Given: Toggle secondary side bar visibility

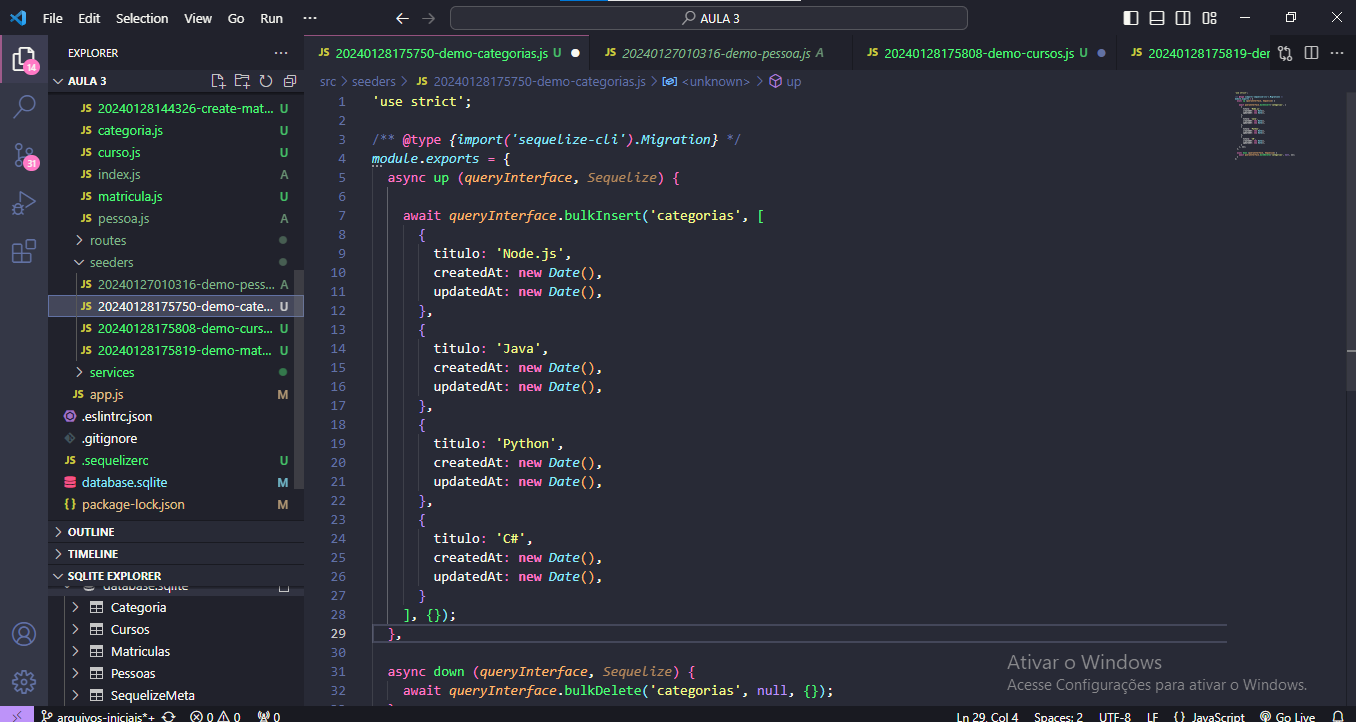Looking at the screenshot, I should (1183, 18).
